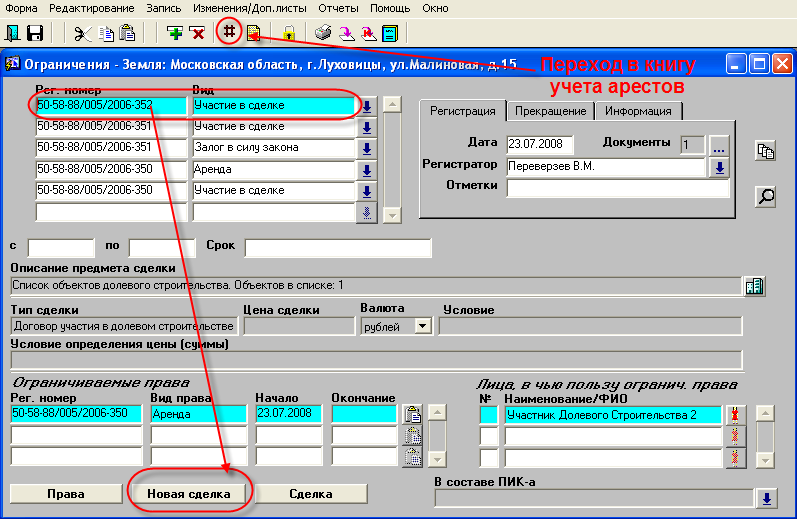
Task: Click the printer toolbar icon
Action: [x=323, y=34]
